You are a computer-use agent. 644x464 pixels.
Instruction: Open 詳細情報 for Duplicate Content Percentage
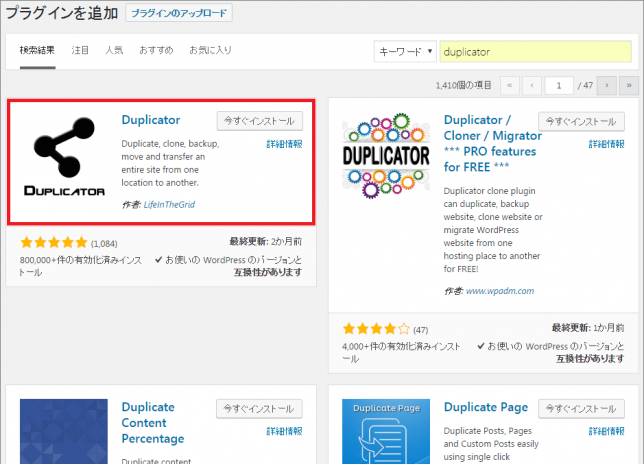[x=284, y=432]
